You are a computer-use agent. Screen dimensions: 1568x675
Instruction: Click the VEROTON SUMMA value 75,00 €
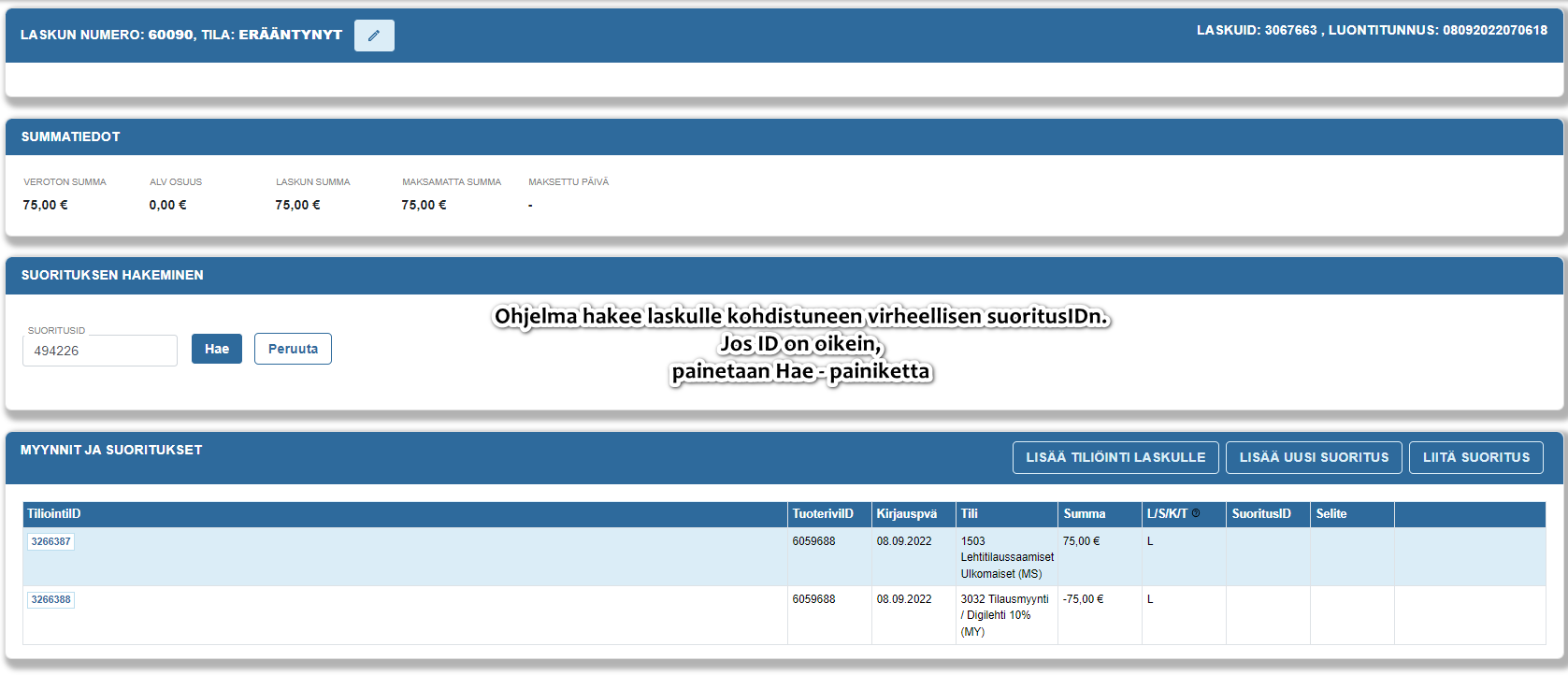coord(45,205)
